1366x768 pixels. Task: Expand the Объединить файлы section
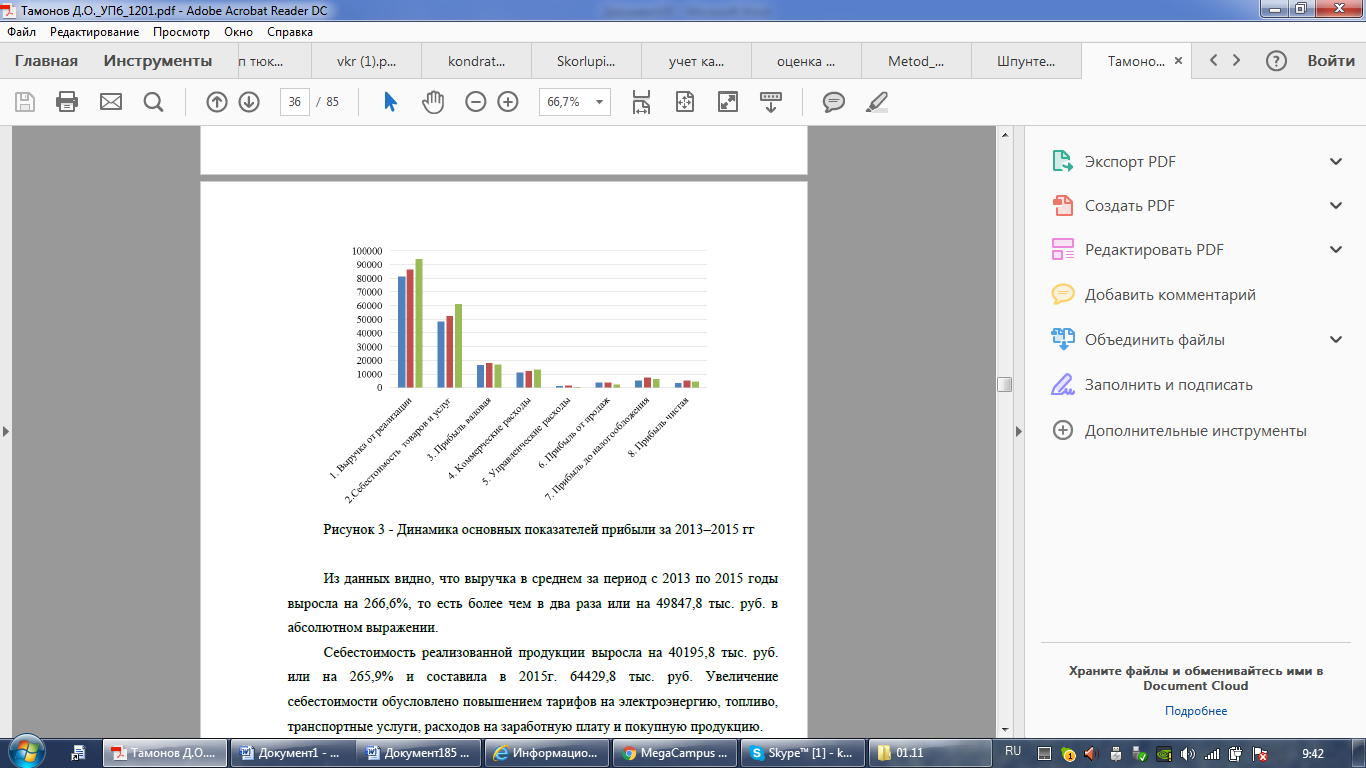click(1336, 340)
